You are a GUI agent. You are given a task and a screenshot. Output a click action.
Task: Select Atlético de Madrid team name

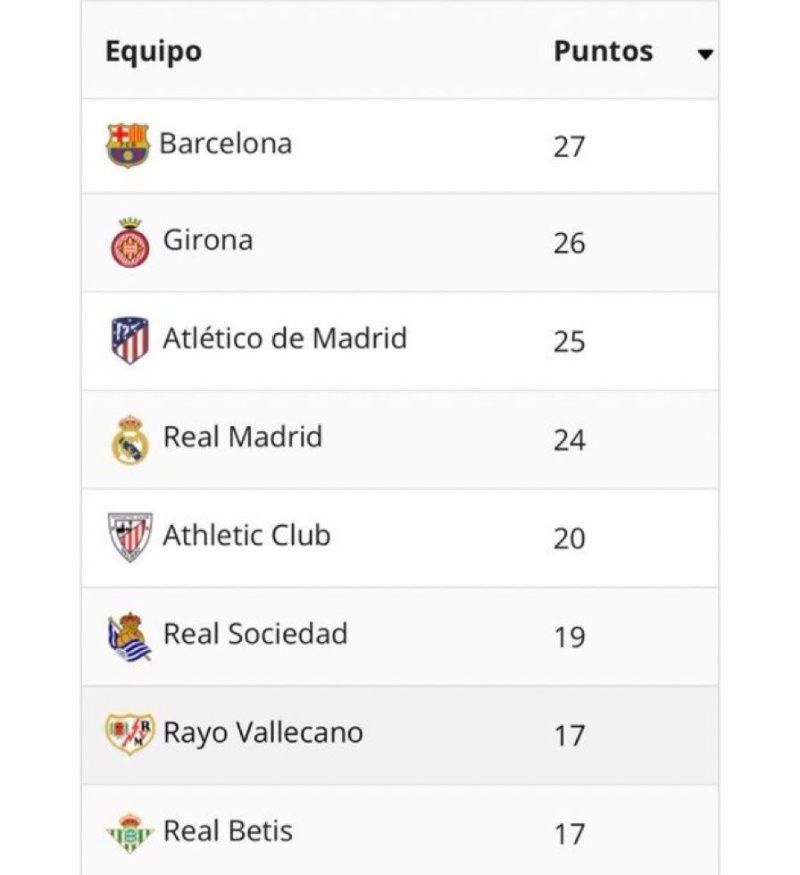(285, 338)
